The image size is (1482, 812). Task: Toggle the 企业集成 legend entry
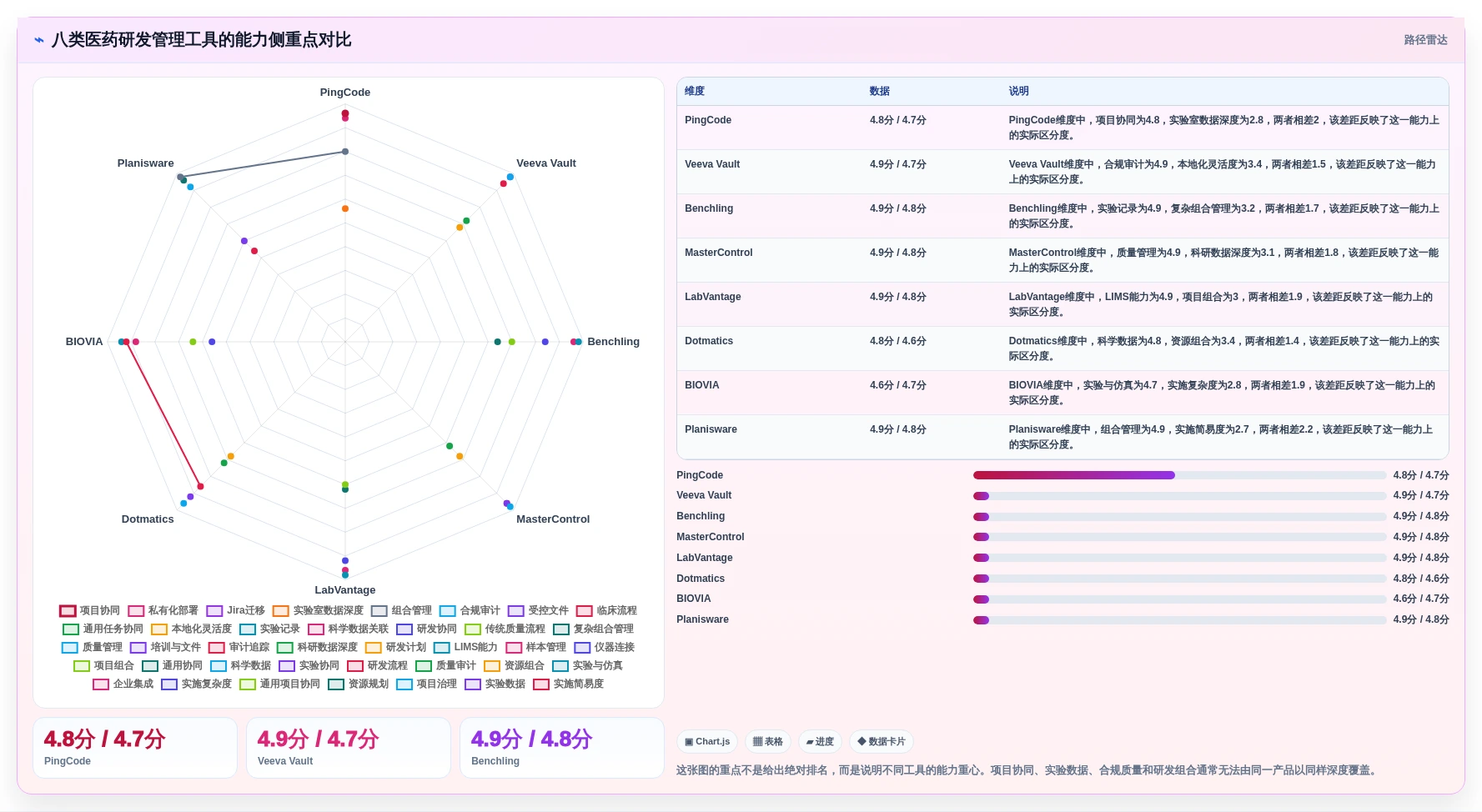click(x=123, y=684)
